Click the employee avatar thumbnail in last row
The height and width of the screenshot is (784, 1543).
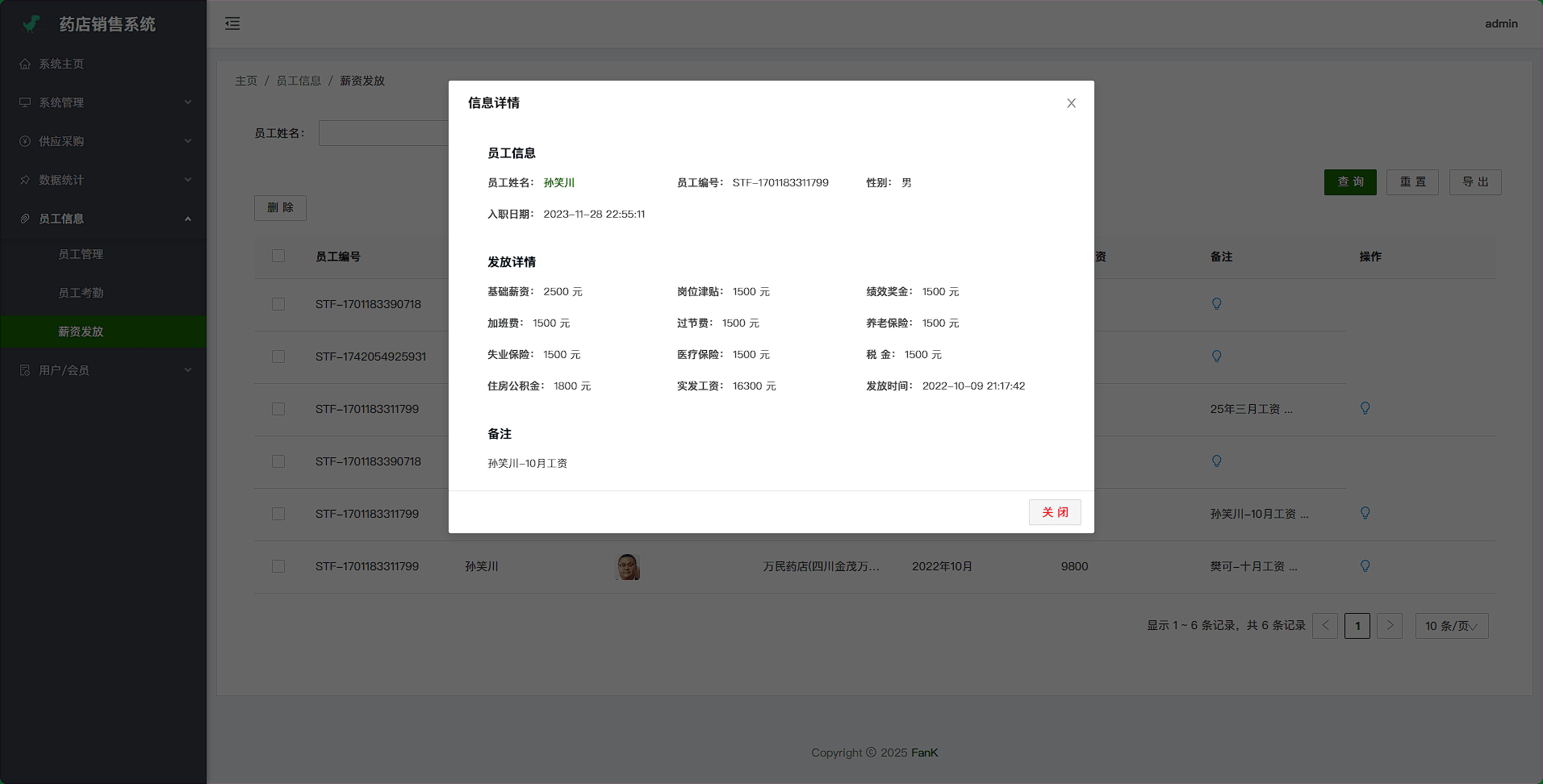tap(628, 566)
